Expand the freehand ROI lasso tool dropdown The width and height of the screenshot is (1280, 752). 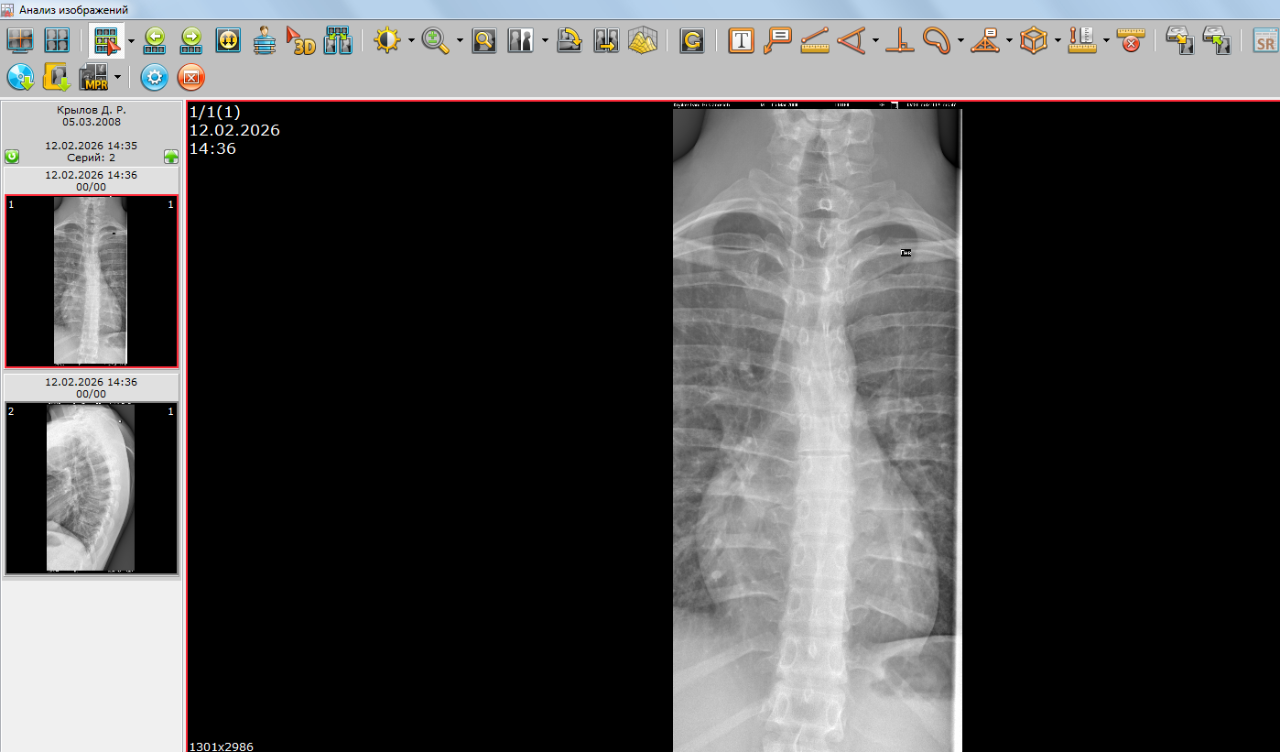[960, 41]
